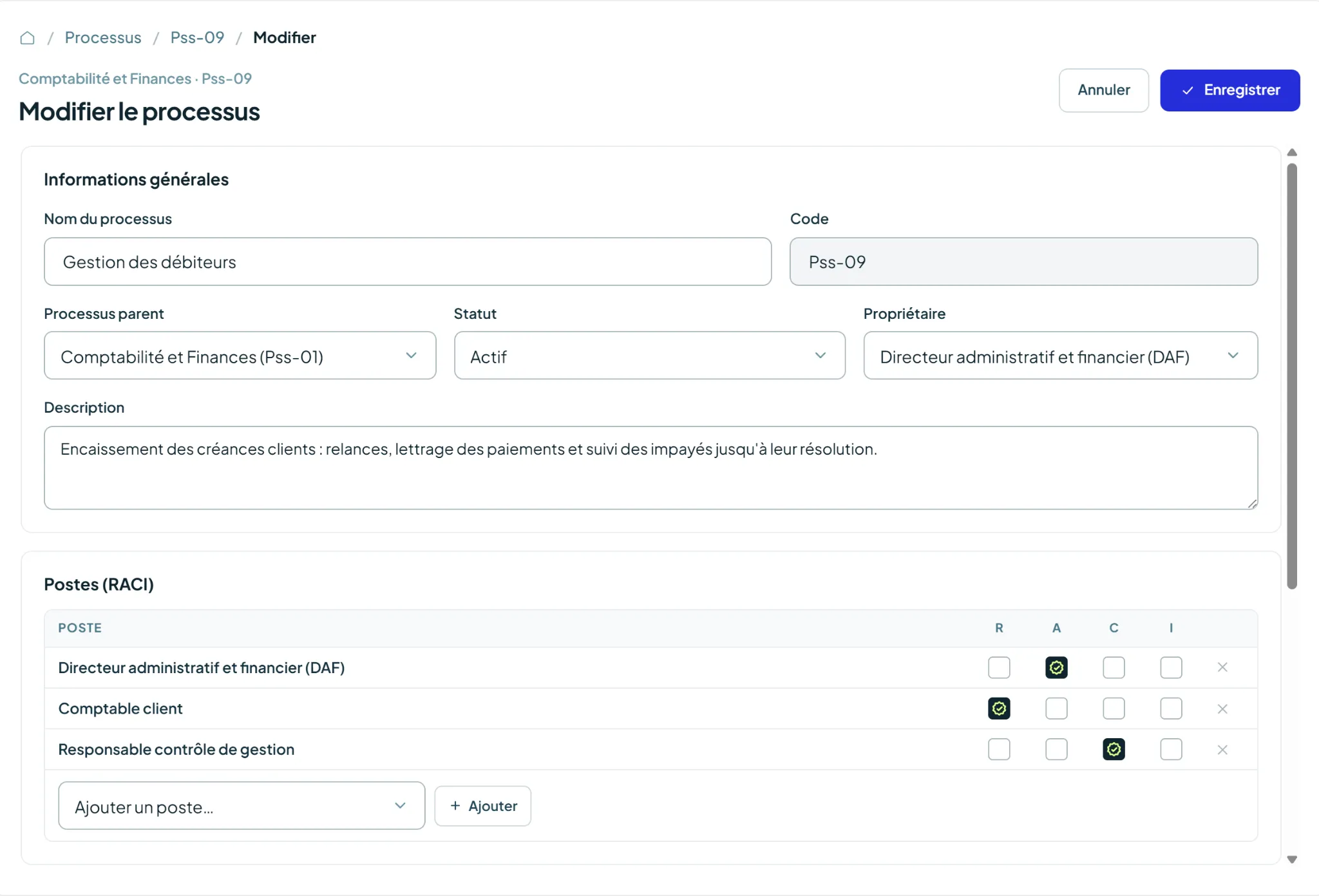This screenshot has width=1319, height=896.
Task: Uncheck C for Responsable contrôle de gestion
Action: click(x=1114, y=749)
